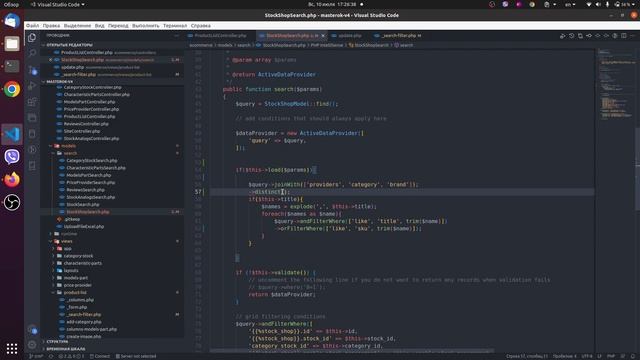This screenshot has width=640, height=360.
Task: Open the Explorer panel ellipsis menu
Action: (x=176, y=36)
